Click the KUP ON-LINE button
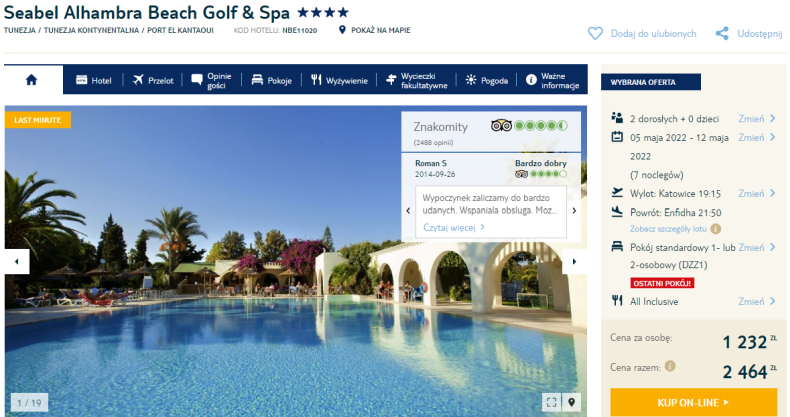Screen dimensions: 790x417 pos(693,402)
